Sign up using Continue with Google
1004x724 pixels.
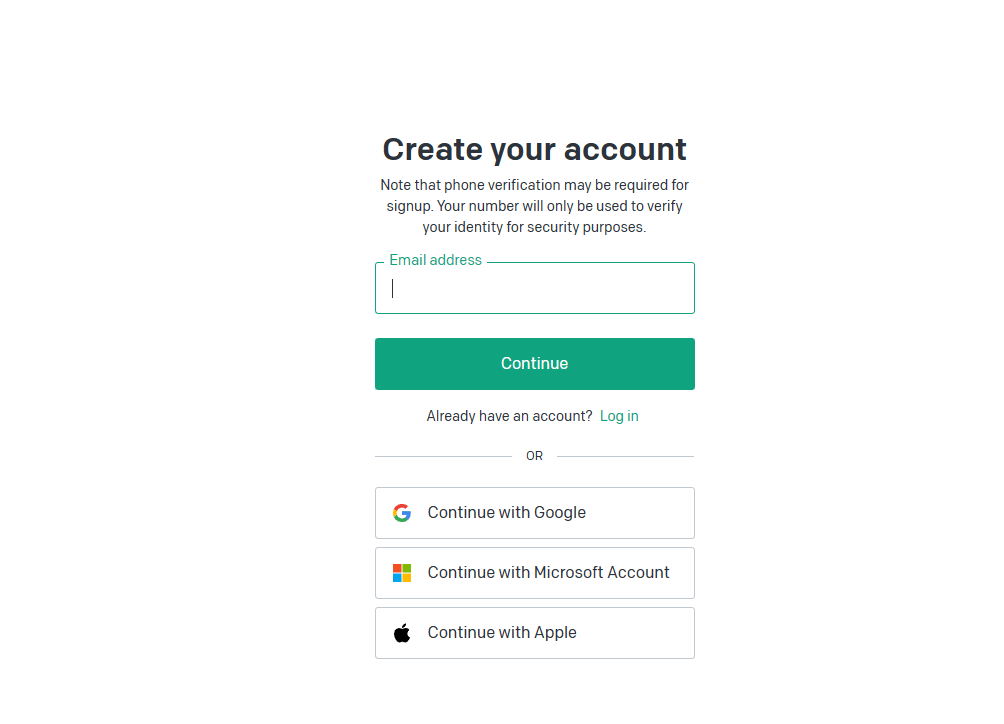tap(534, 513)
